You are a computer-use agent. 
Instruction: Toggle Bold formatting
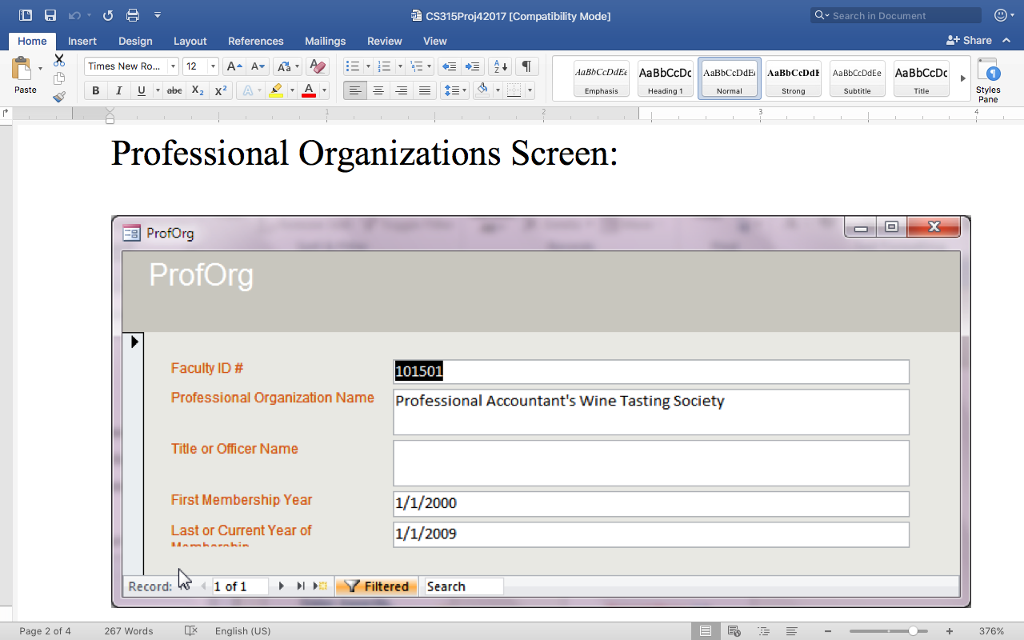click(x=96, y=91)
